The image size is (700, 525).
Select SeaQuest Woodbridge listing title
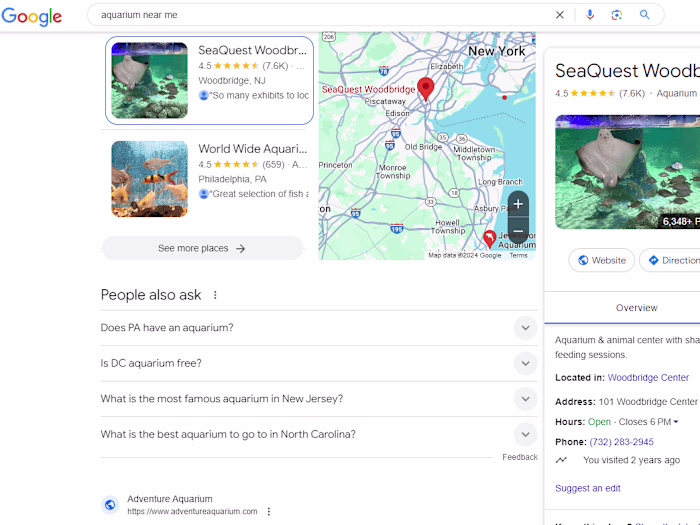coord(253,50)
